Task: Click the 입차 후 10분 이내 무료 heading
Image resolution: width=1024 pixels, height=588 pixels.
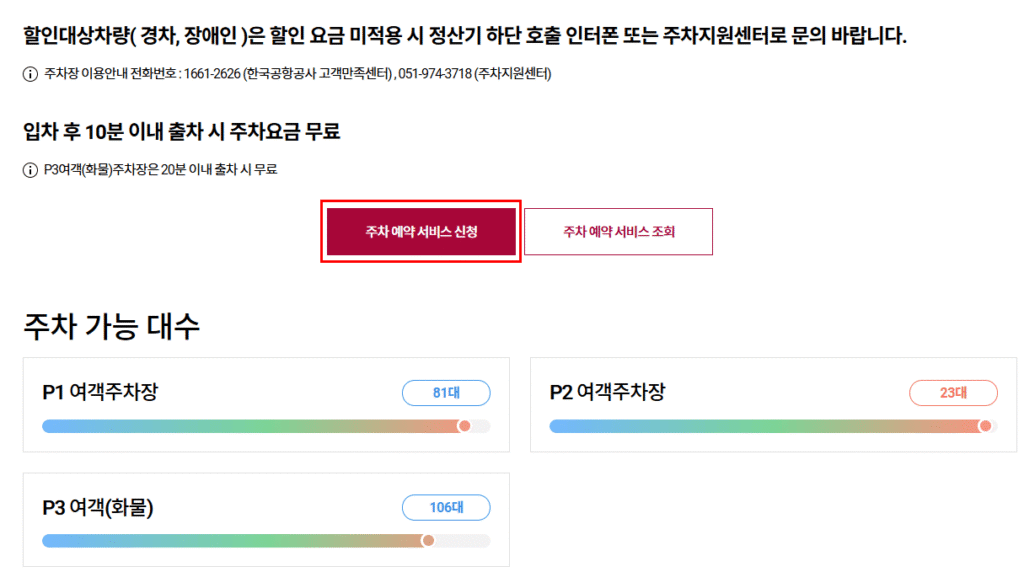Action: [188, 132]
